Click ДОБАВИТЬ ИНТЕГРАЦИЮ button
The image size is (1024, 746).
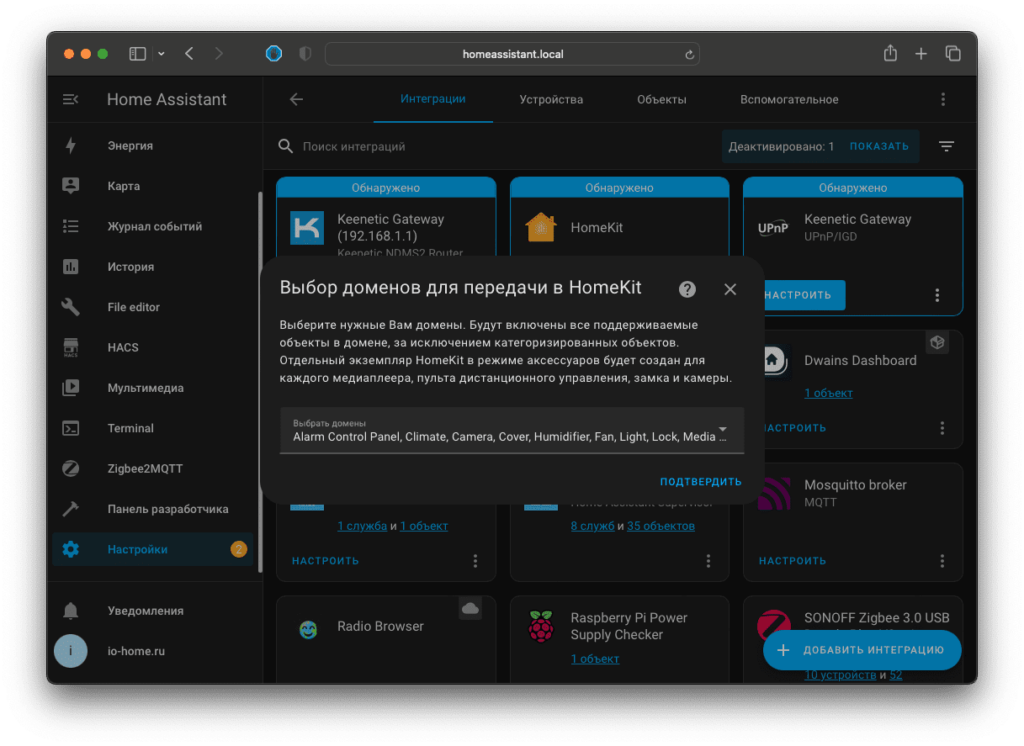tap(861, 650)
